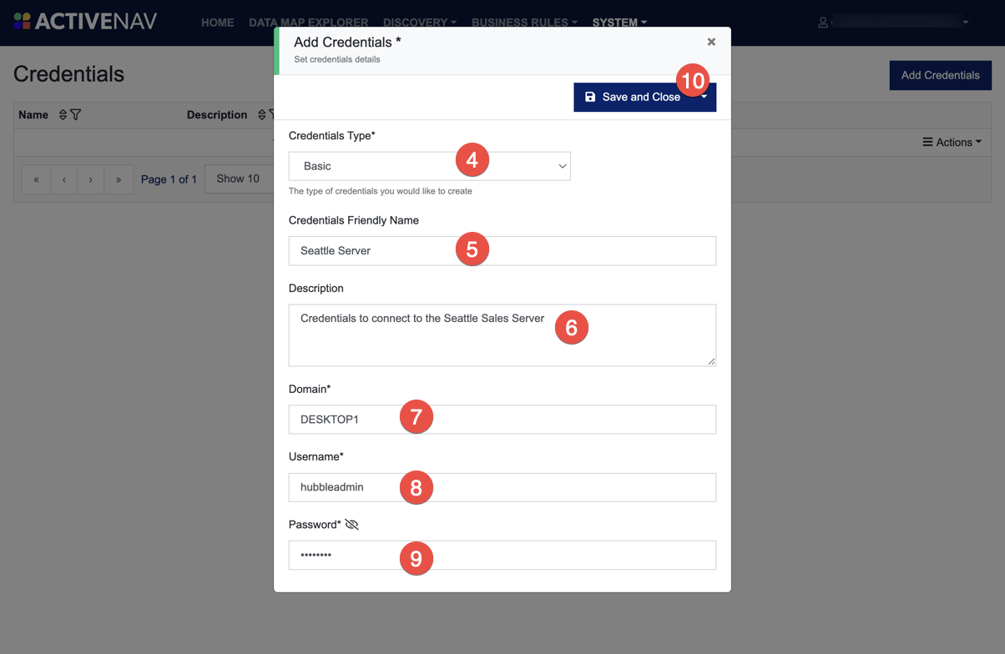Expand the Save and Close dropdown caret
Viewport: 1005px width, 654px height.
704,97
